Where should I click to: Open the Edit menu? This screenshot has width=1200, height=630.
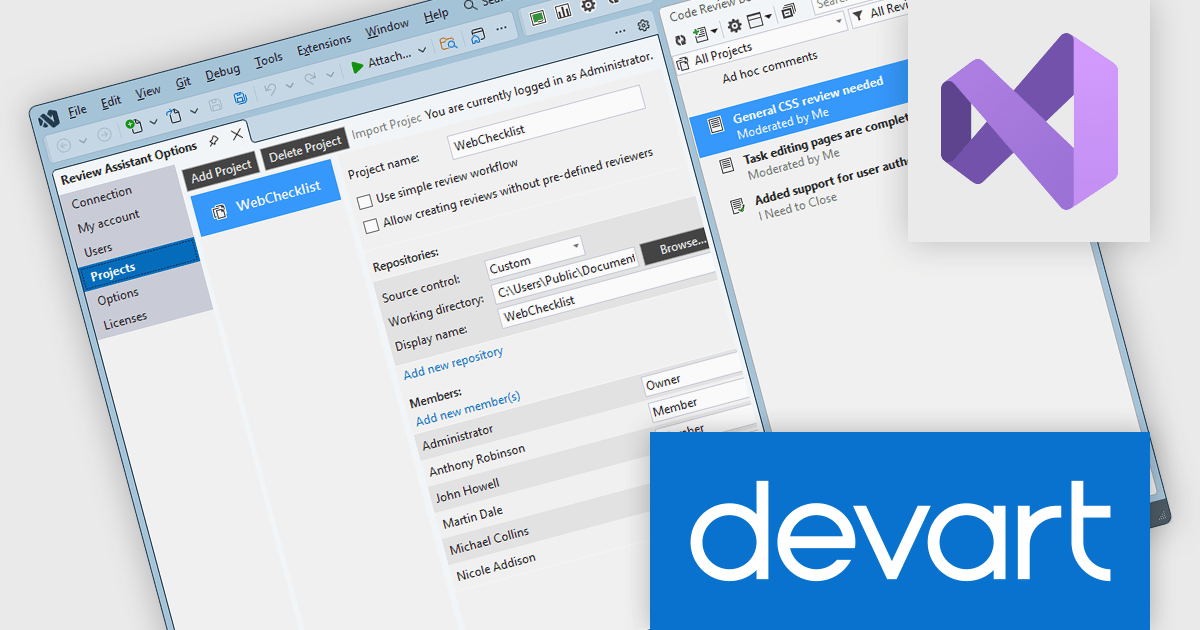click(111, 101)
